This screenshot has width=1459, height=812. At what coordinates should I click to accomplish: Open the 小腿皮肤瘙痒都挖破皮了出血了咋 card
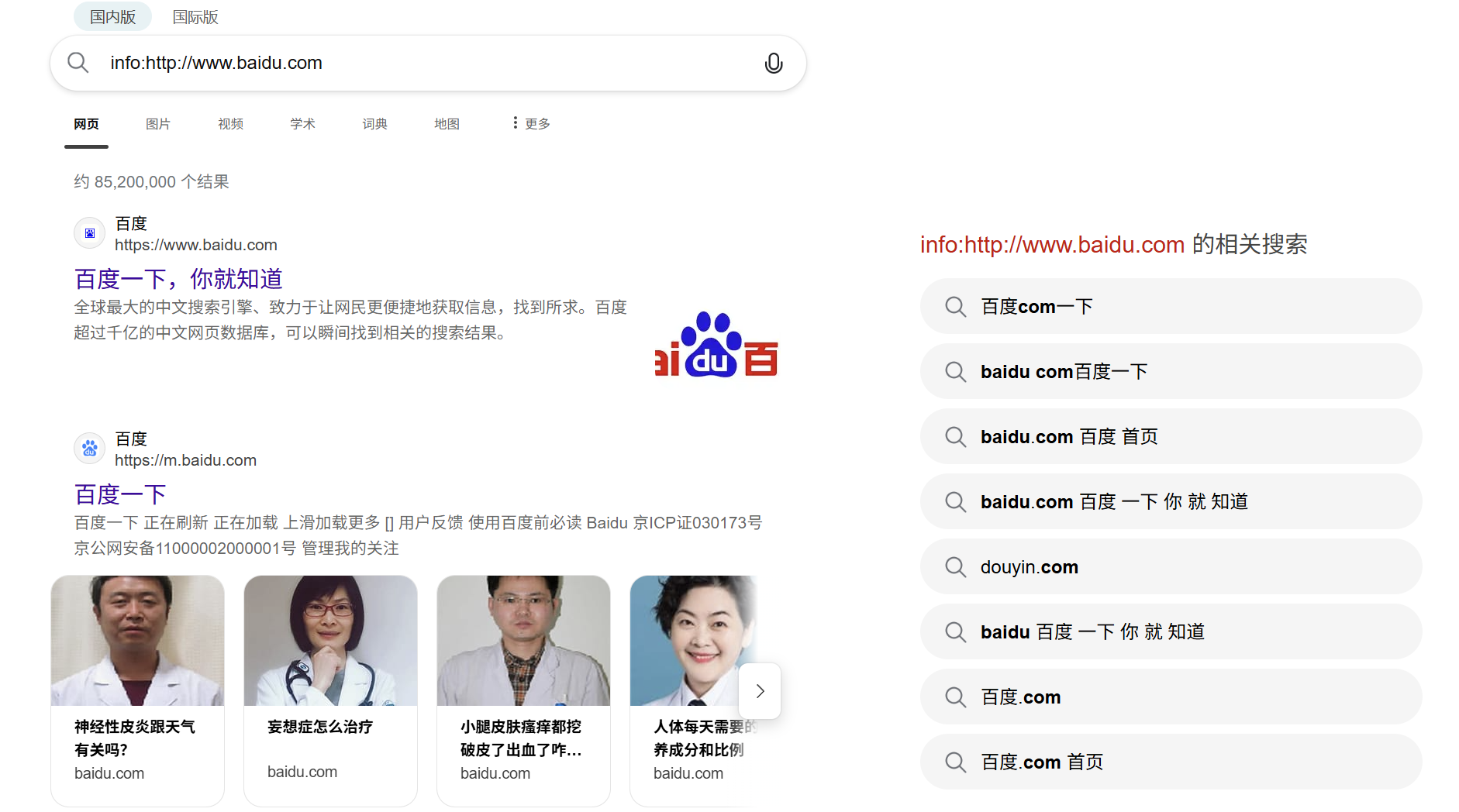[x=523, y=690]
